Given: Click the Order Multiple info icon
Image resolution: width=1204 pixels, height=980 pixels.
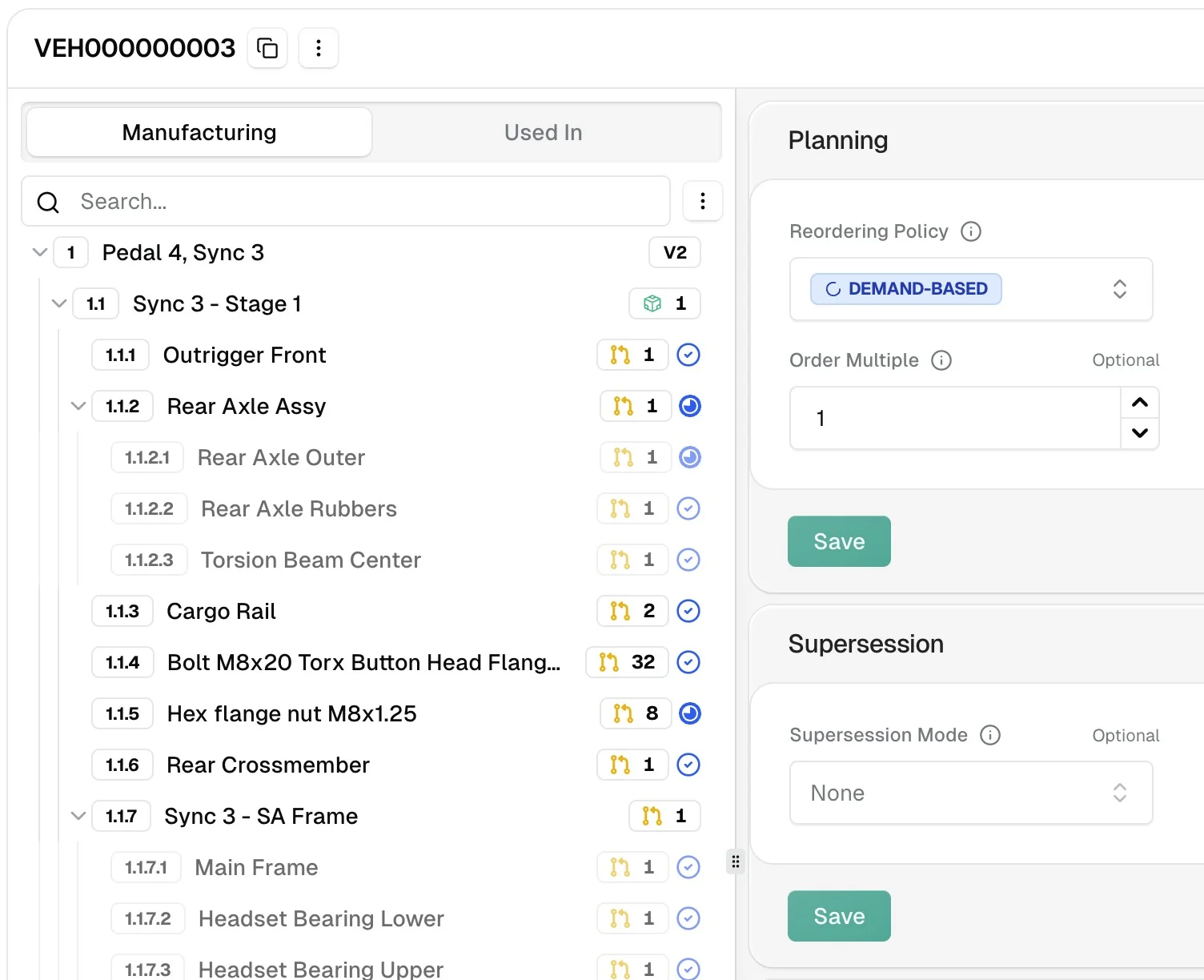Looking at the screenshot, I should (x=941, y=360).
